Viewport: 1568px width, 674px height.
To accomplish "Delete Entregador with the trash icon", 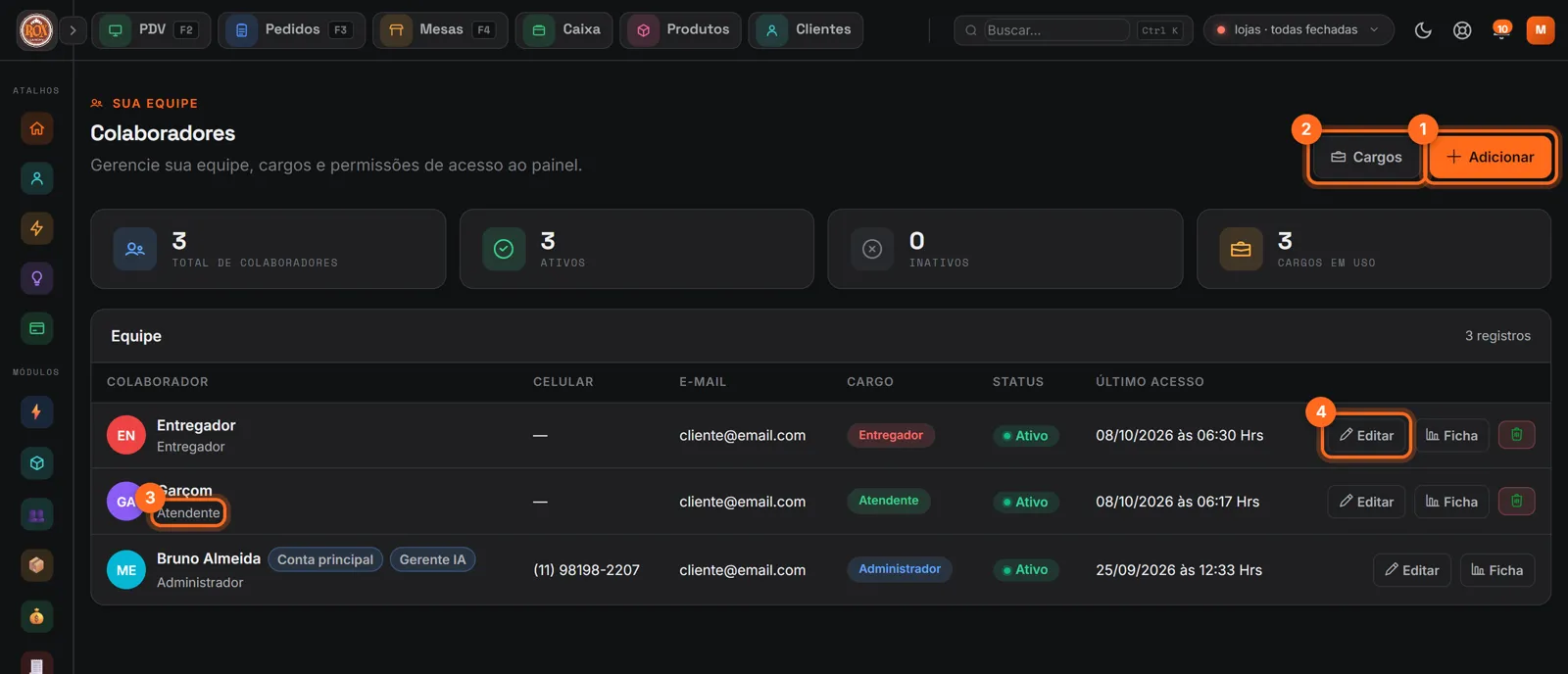I will pyautogui.click(x=1516, y=435).
